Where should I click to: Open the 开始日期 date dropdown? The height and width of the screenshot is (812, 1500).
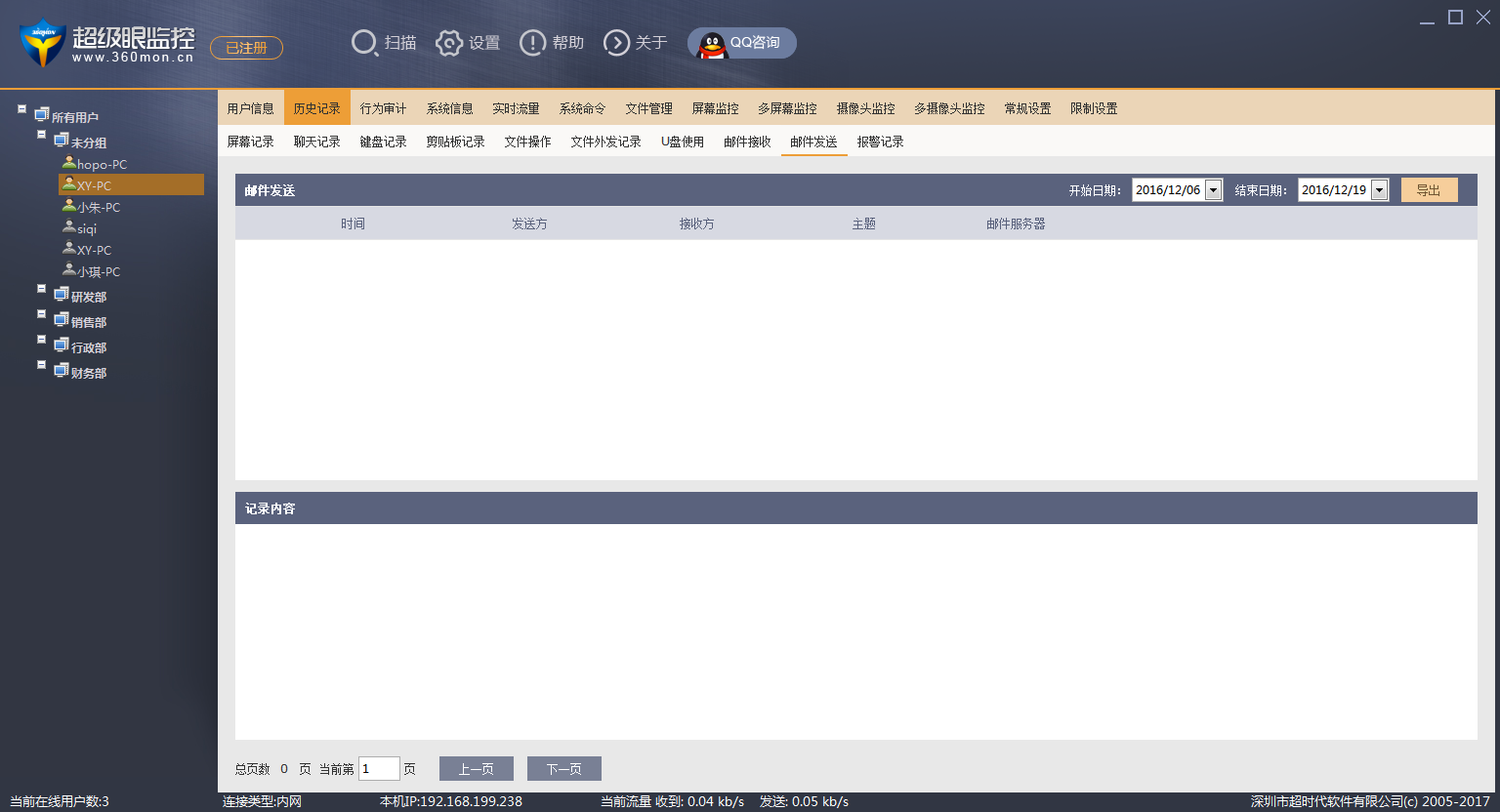coord(1213,190)
